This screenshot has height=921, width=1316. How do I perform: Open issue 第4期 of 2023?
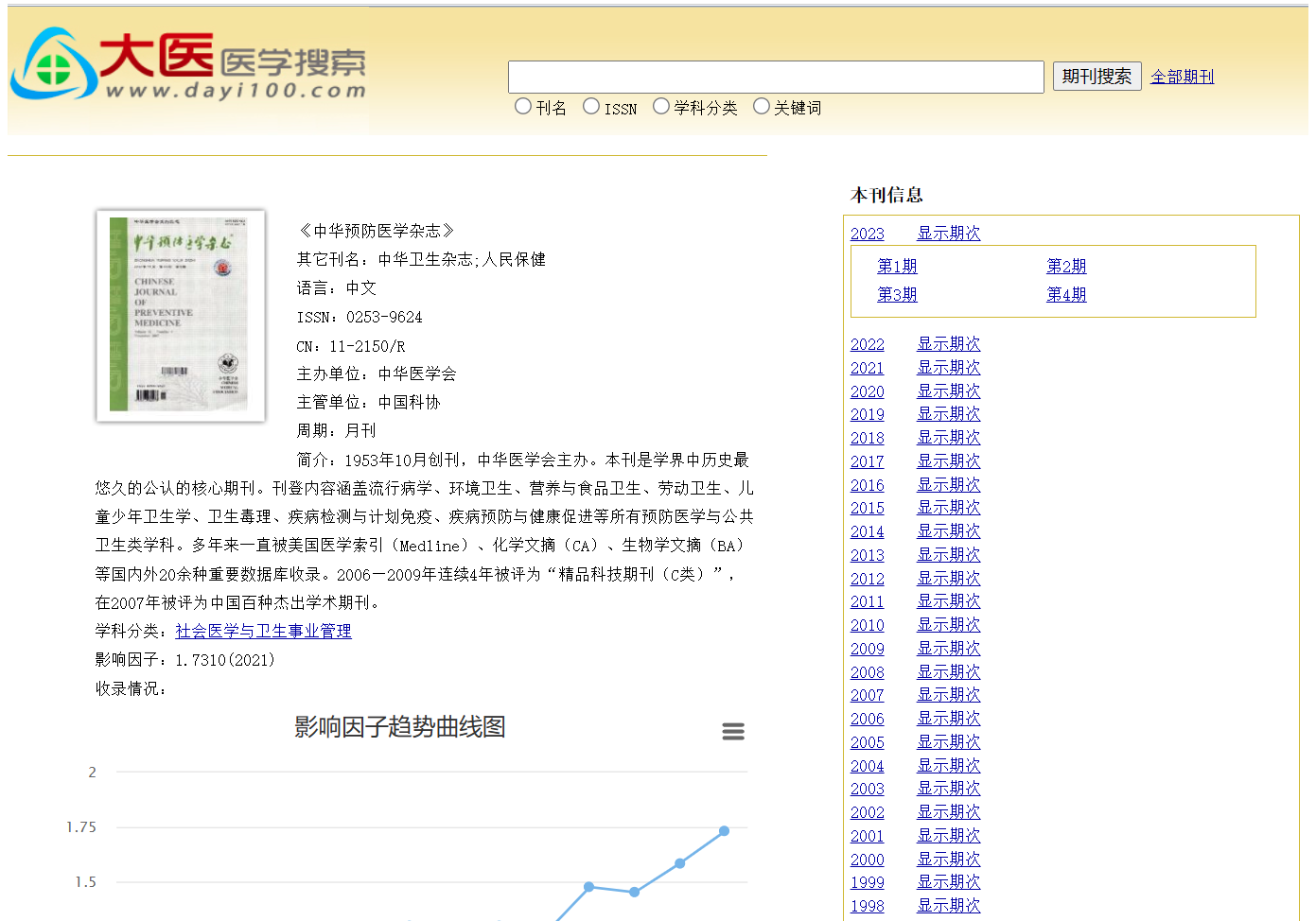pyautogui.click(x=1066, y=295)
